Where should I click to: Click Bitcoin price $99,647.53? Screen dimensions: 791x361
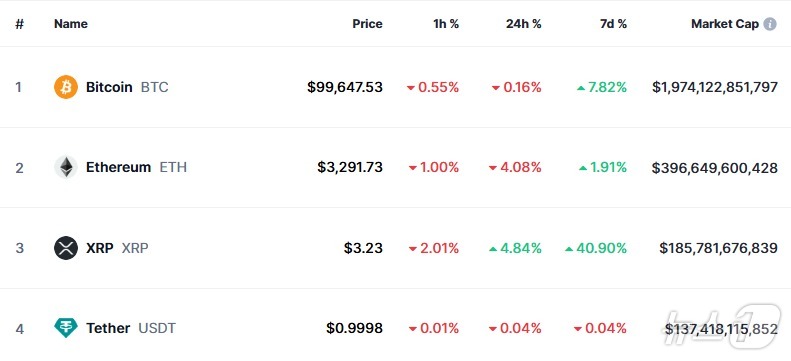click(x=345, y=87)
